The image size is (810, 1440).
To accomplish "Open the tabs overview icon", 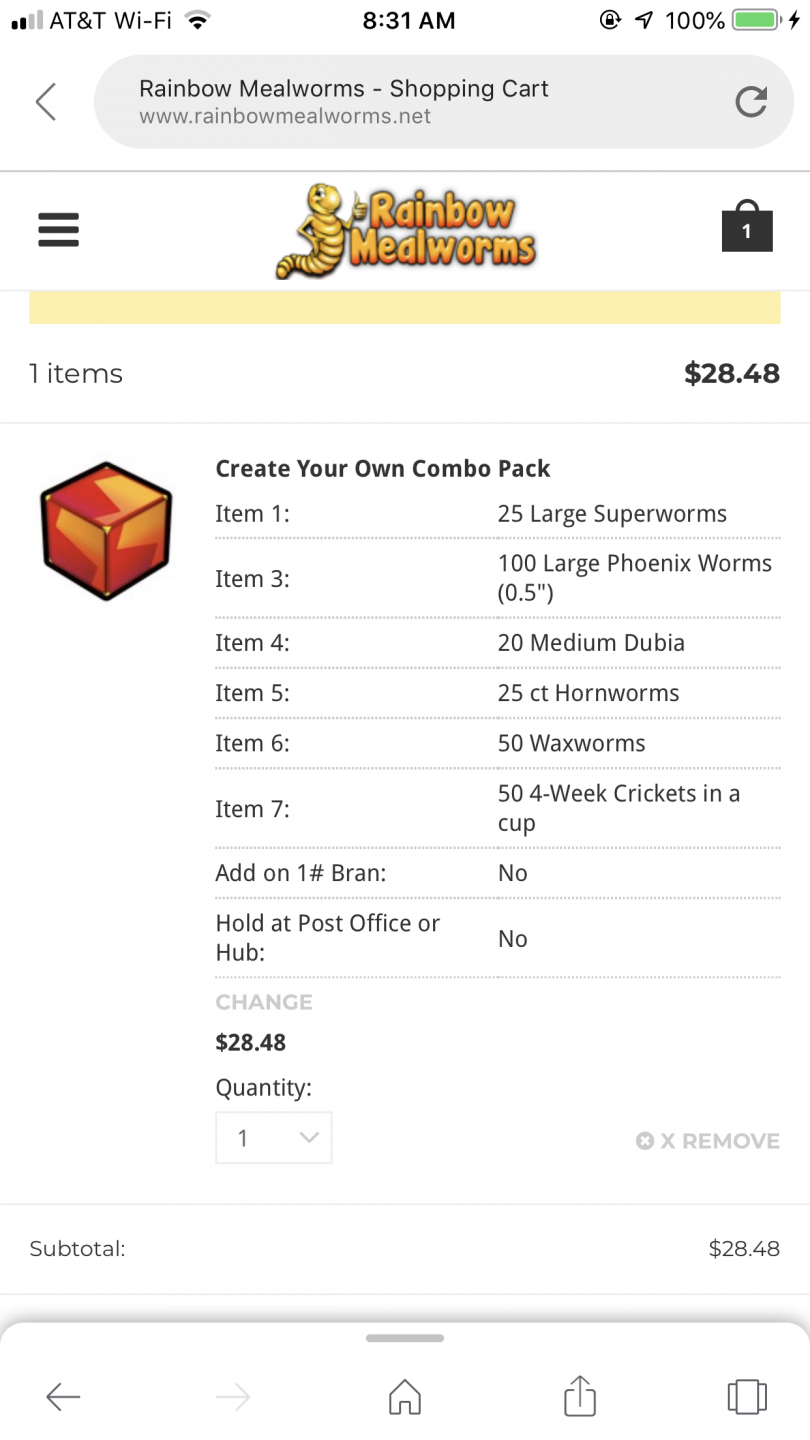I will click(x=746, y=1396).
